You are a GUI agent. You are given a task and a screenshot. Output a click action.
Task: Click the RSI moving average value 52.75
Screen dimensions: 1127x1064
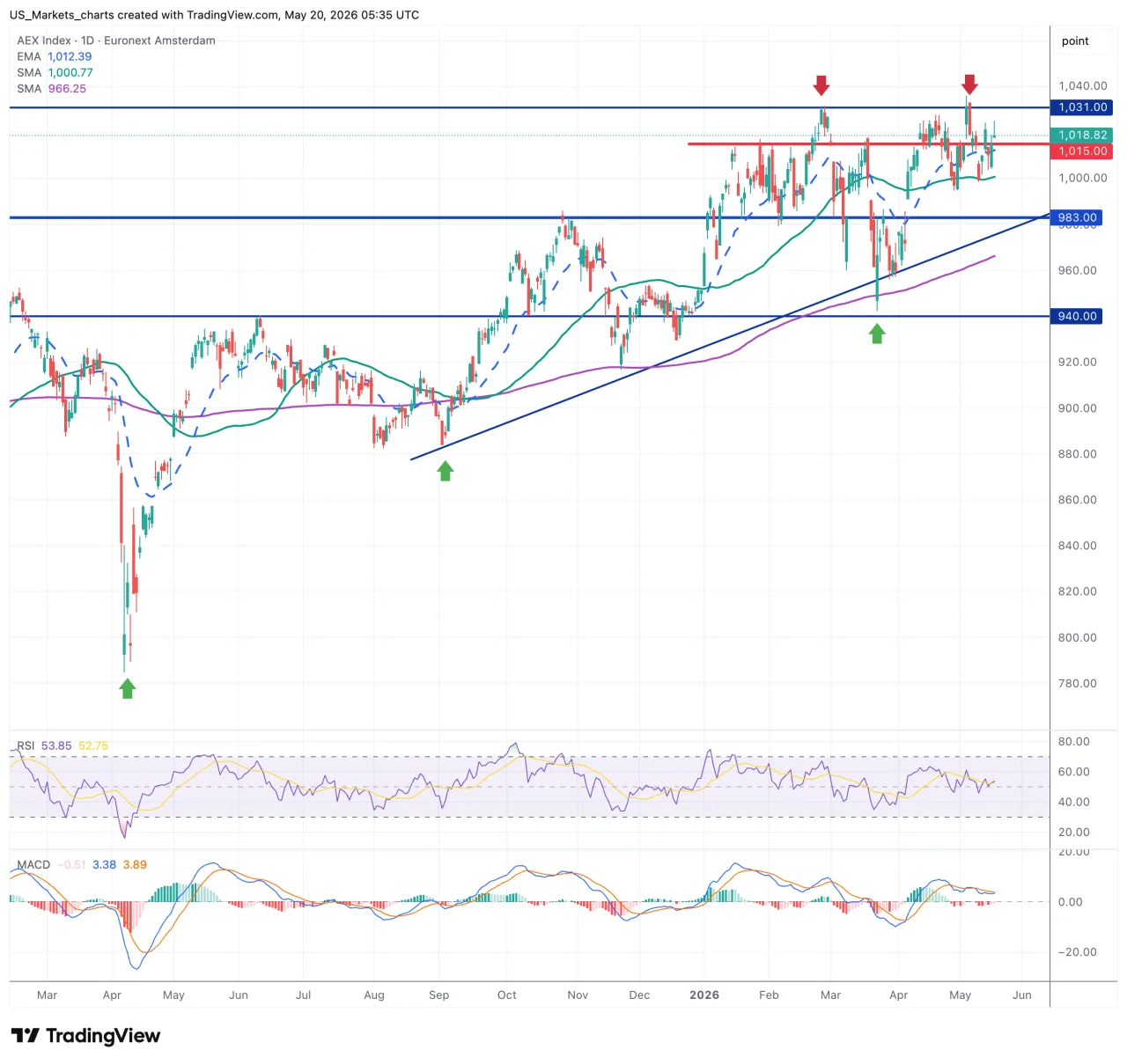[x=93, y=745]
